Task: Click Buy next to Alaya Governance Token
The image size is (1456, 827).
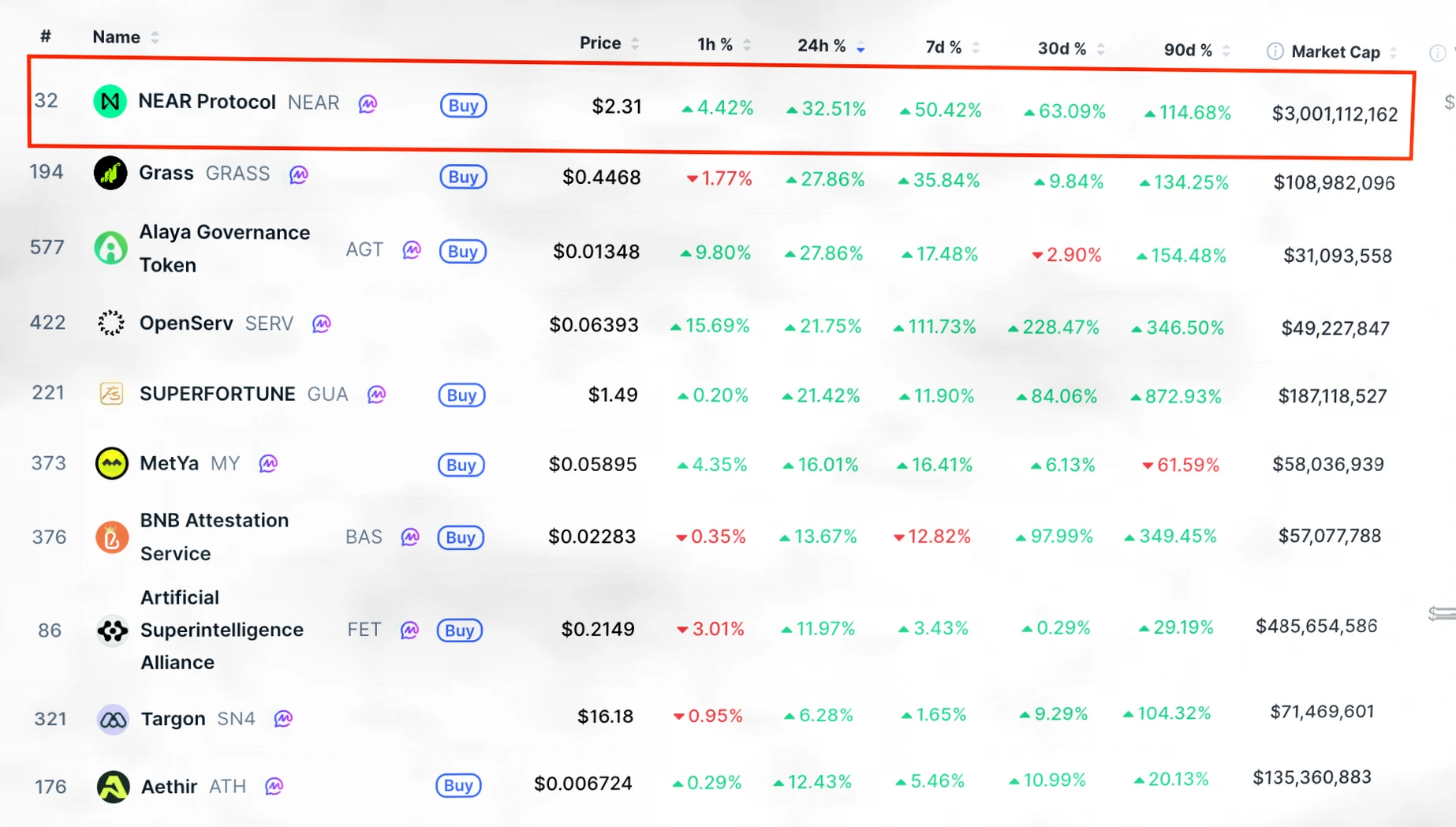Action: click(x=462, y=251)
